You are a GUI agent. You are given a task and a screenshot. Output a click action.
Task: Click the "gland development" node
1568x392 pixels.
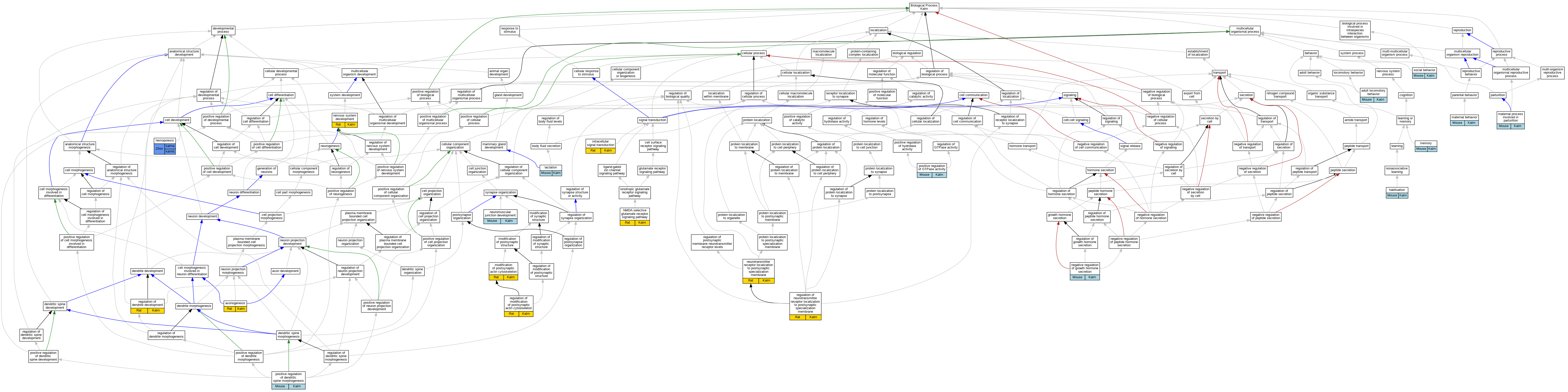point(508,95)
